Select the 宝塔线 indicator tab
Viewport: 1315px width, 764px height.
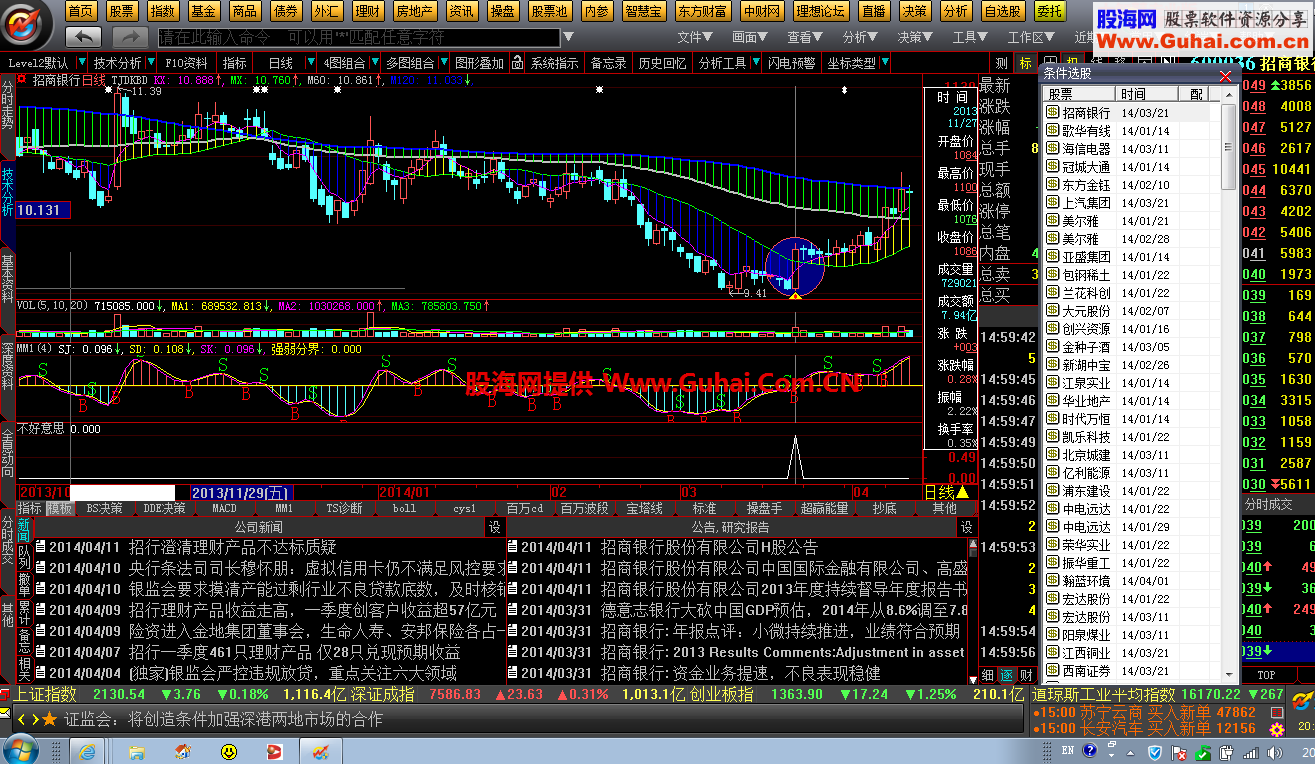tap(644, 508)
